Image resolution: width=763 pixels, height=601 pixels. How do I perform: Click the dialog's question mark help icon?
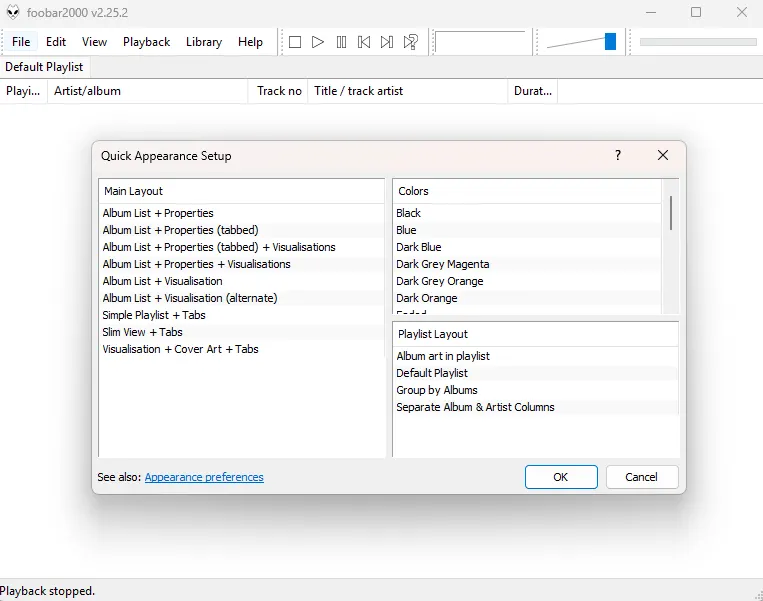[618, 155]
